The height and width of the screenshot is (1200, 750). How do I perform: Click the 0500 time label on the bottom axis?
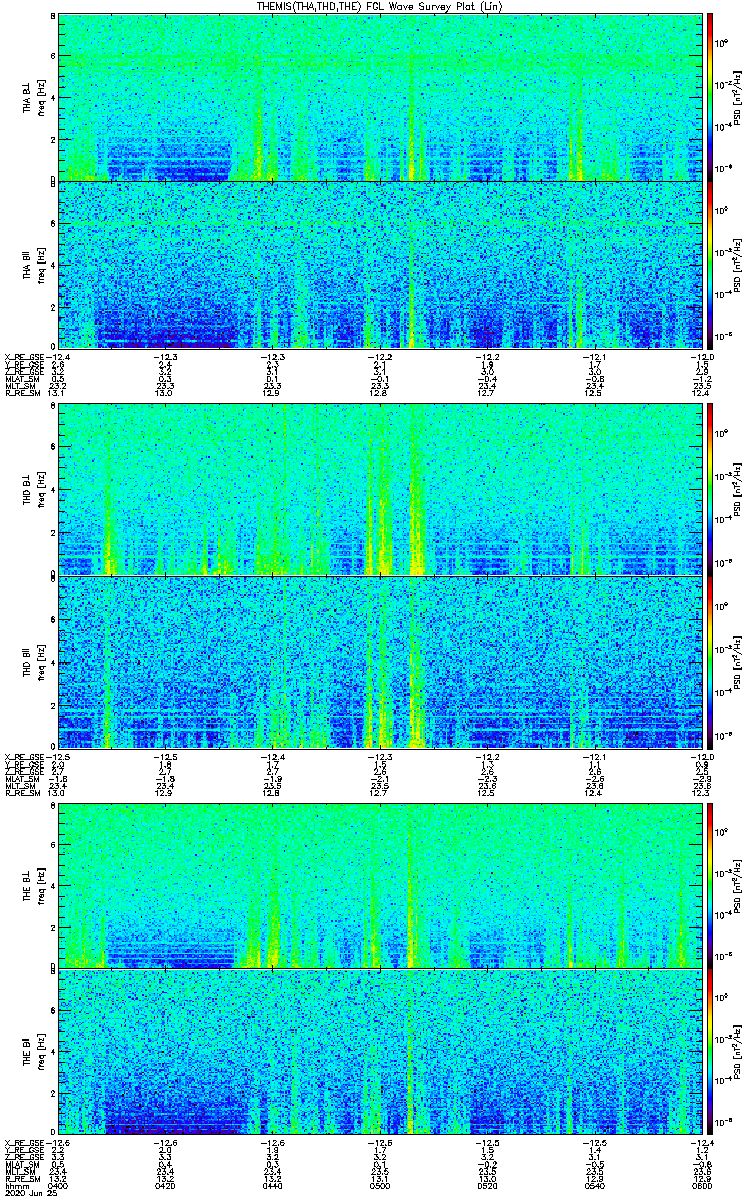click(380, 1186)
